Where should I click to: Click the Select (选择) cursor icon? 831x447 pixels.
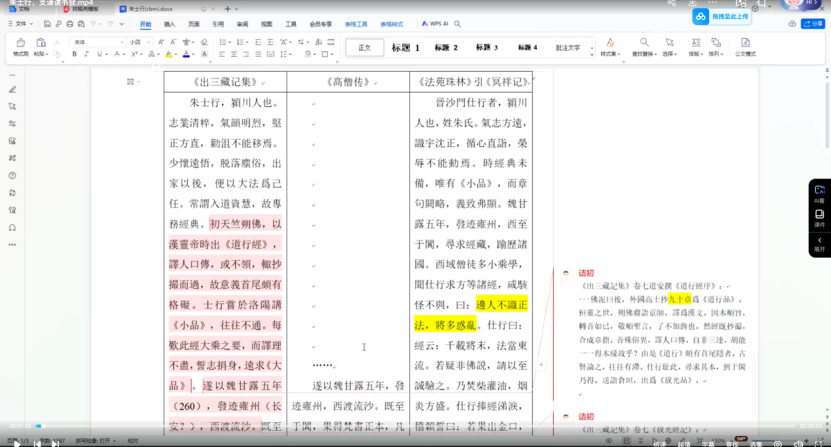[669, 42]
